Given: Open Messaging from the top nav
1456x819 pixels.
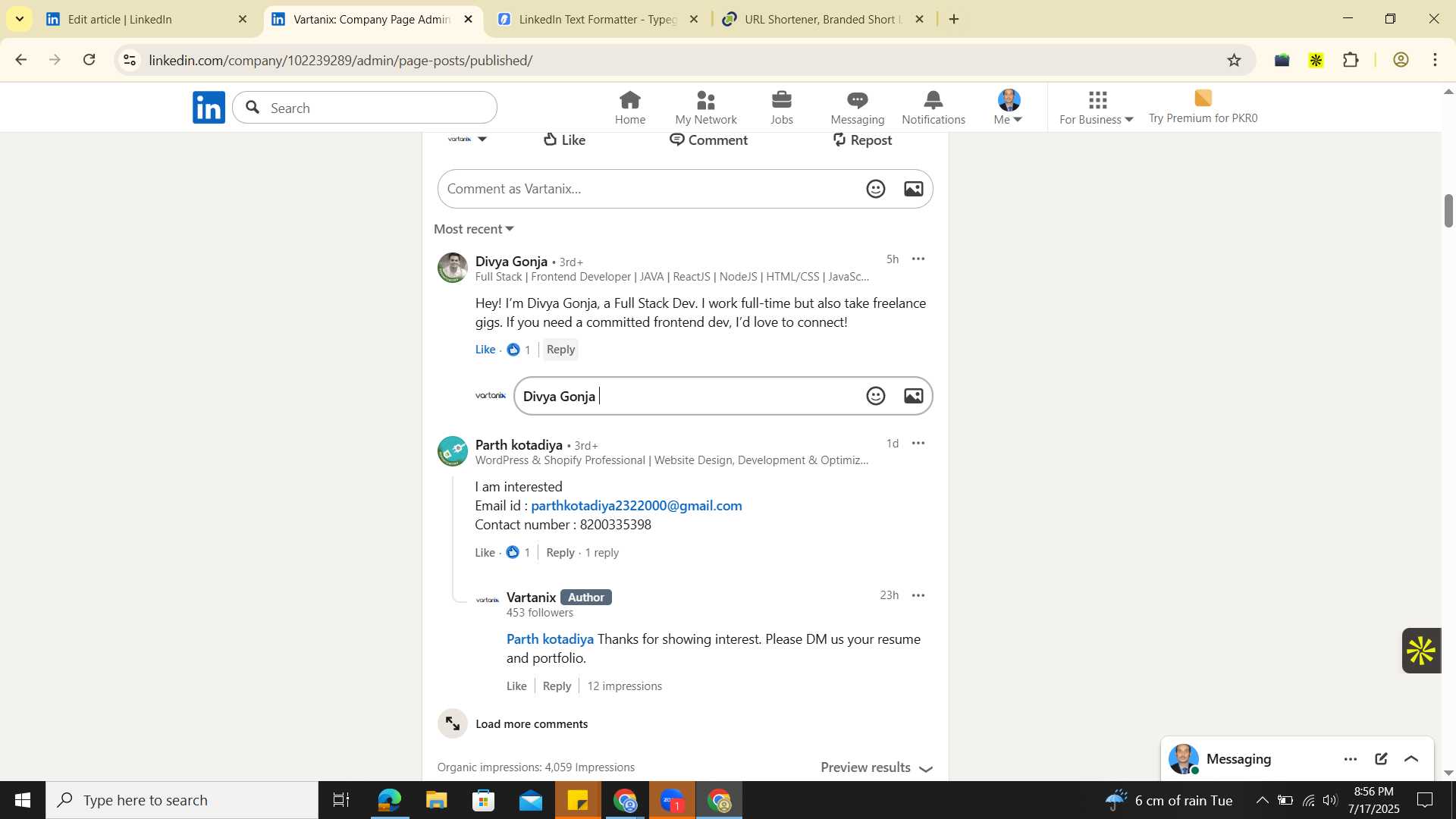Looking at the screenshot, I should [x=857, y=107].
